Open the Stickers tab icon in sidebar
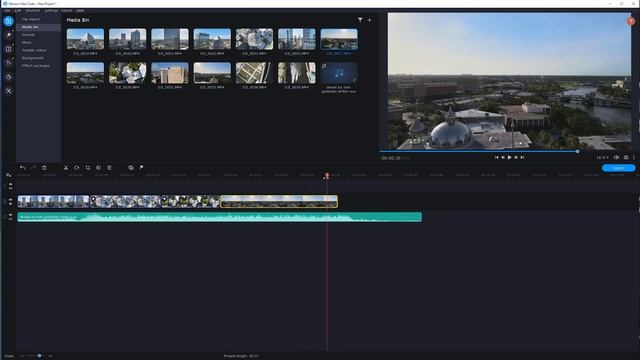 coord(8,77)
